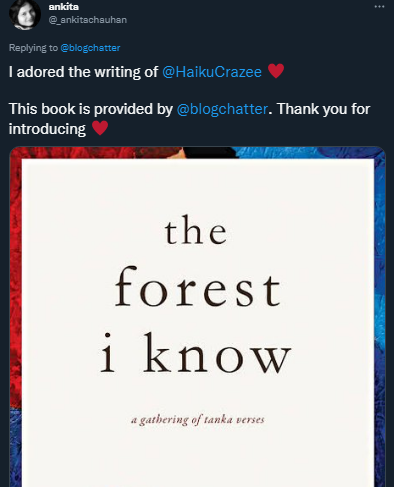Click the red heart after @HaikuCrazee

pos(276,71)
